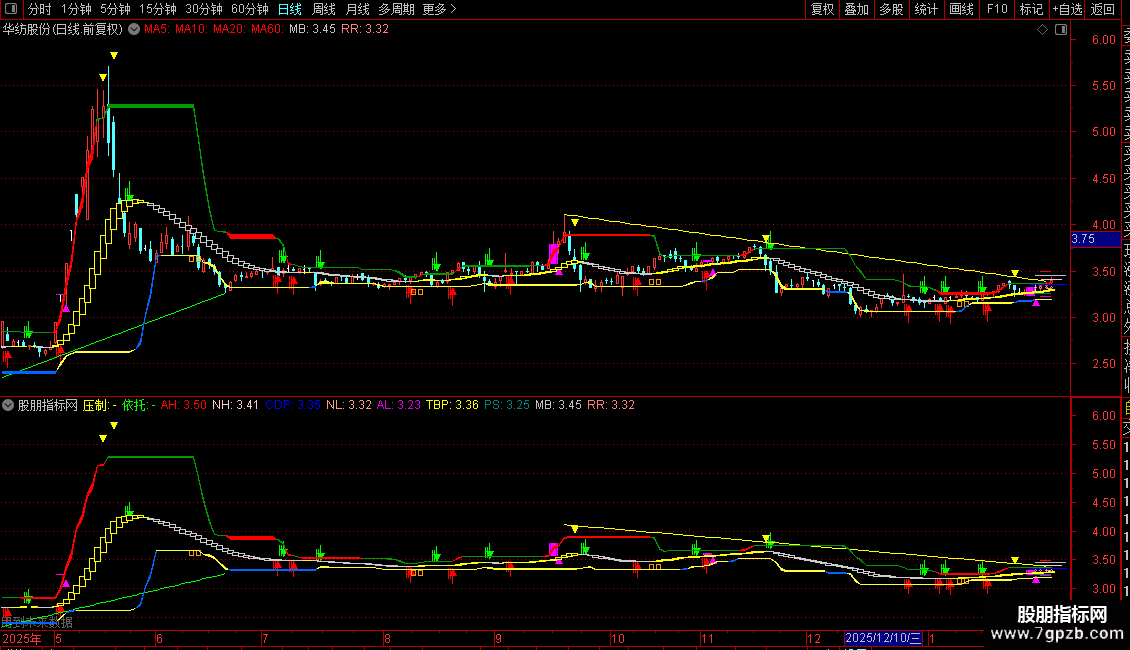Click the 返回 back button
The width and height of the screenshot is (1130, 650).
click(x=1103, y=9)
